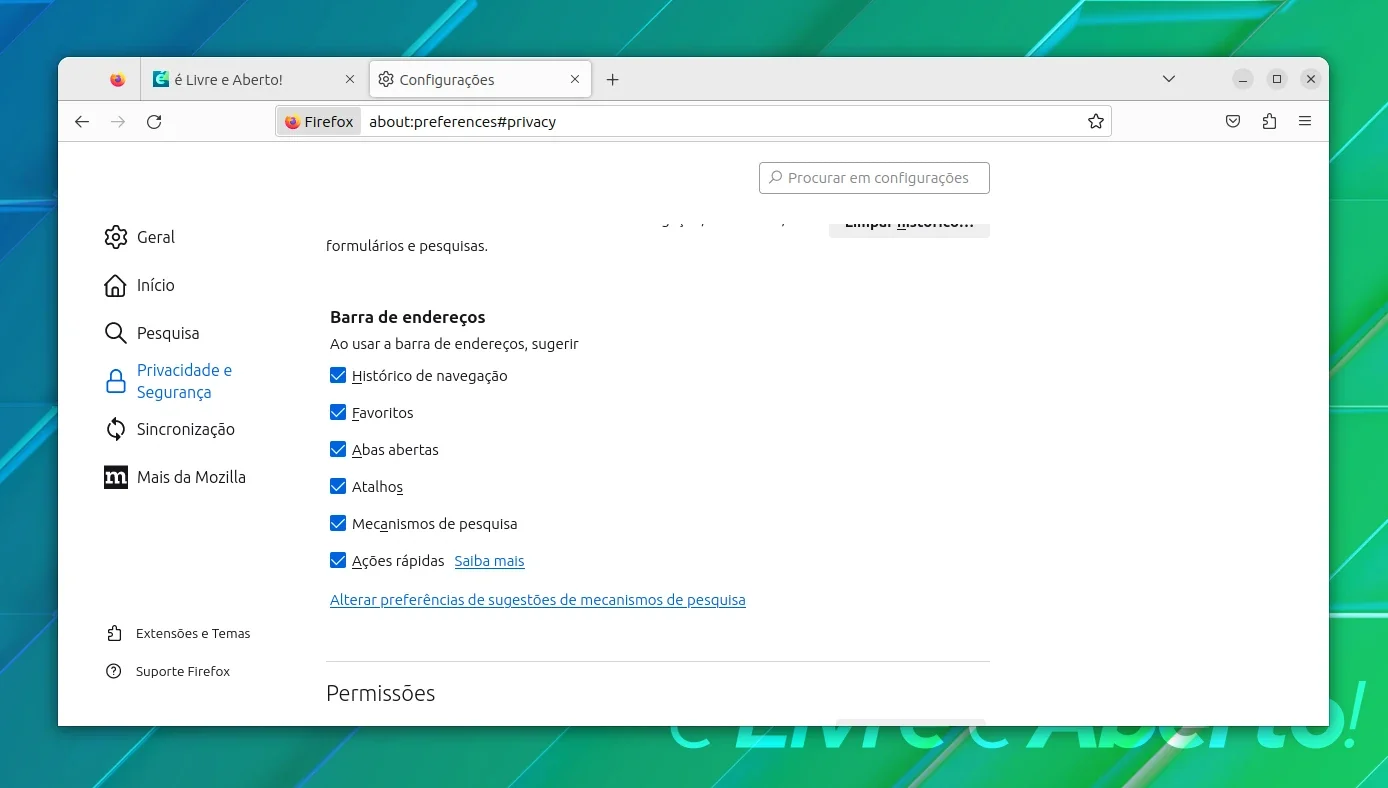Minimize the Firefox window
The height and width of the screenshot is (788, 1388).
pyautogui.click(x=1243, y=79)
